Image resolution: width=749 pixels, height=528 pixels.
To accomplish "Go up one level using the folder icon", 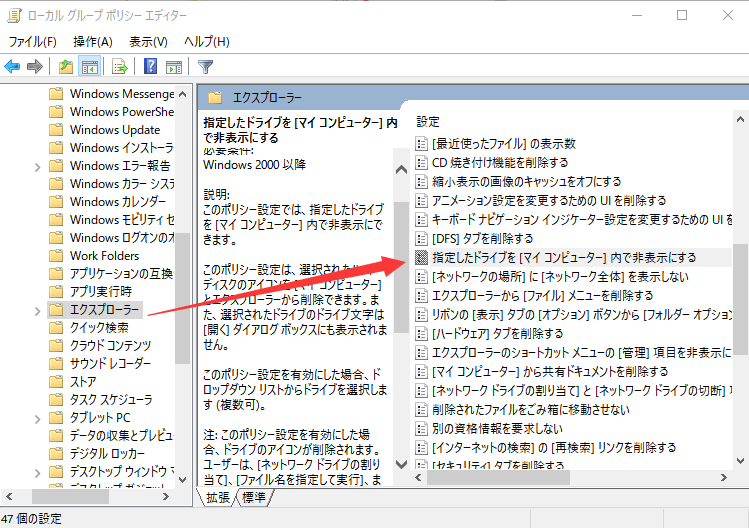I will (x=65, y=67).
